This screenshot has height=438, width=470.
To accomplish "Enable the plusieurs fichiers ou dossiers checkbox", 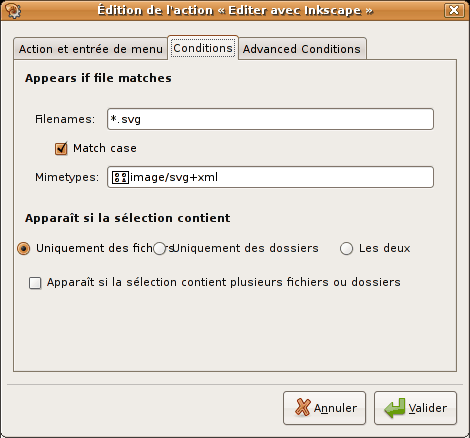I will 35,283.
